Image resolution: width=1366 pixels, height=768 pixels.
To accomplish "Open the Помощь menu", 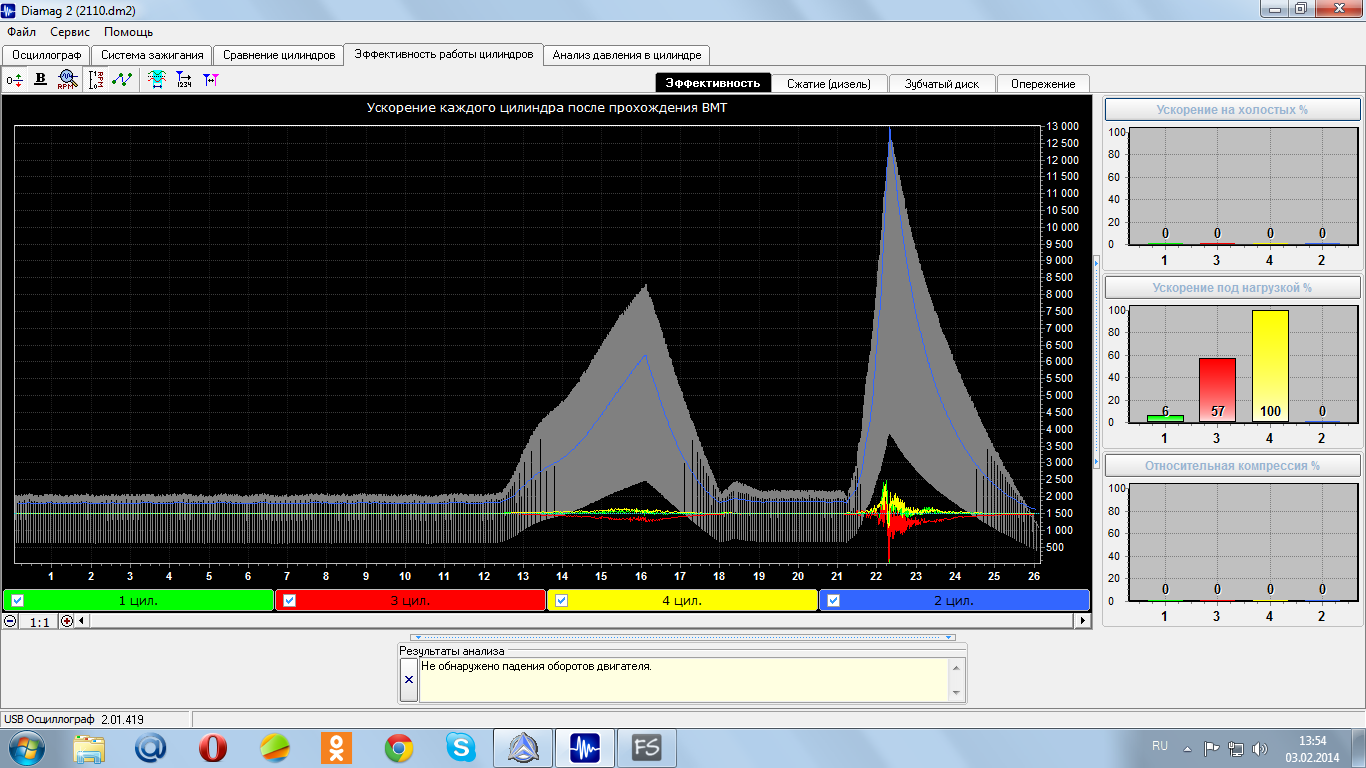I will [128, 32].
